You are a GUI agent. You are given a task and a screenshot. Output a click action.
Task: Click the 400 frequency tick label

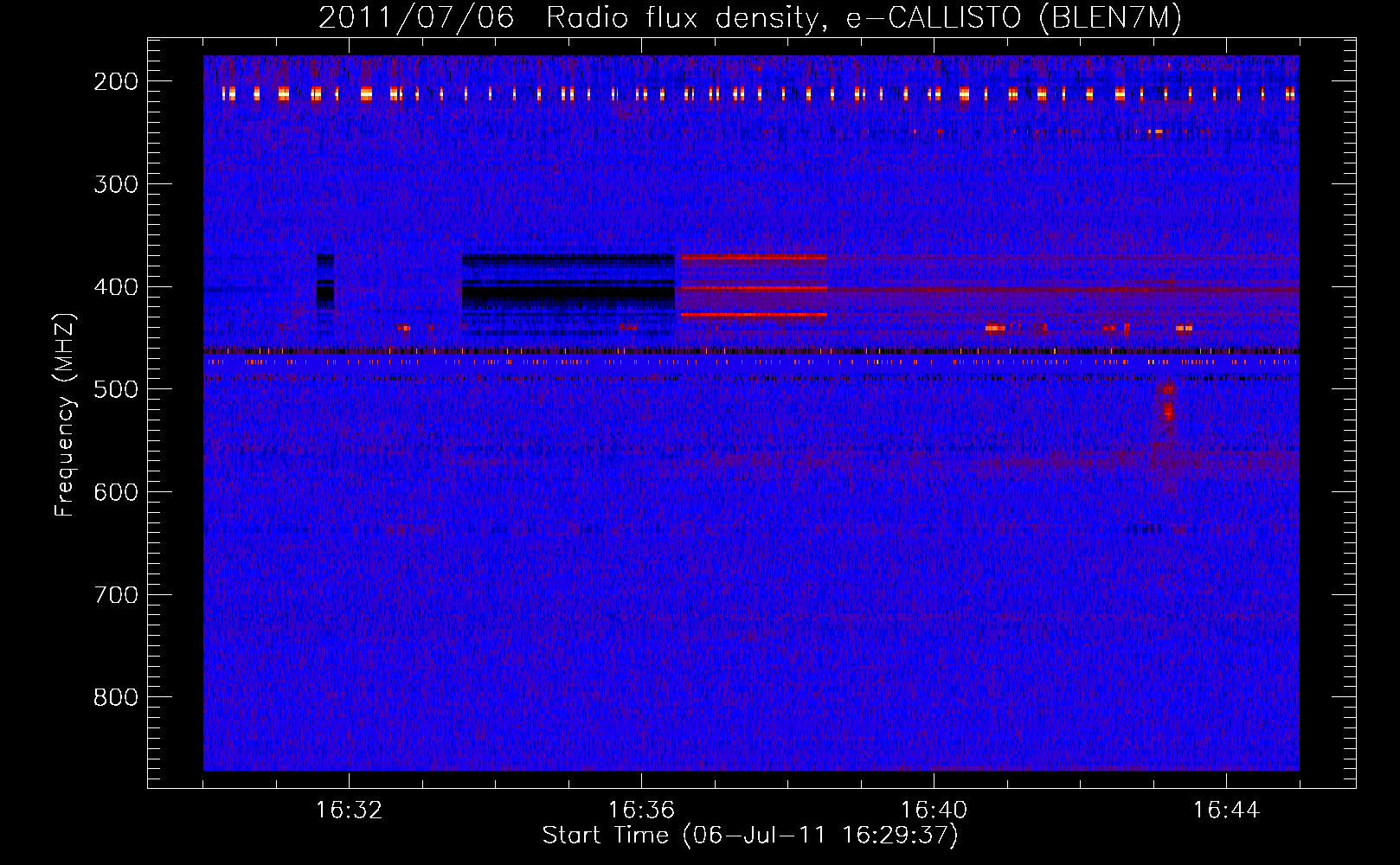click(116, 287)
